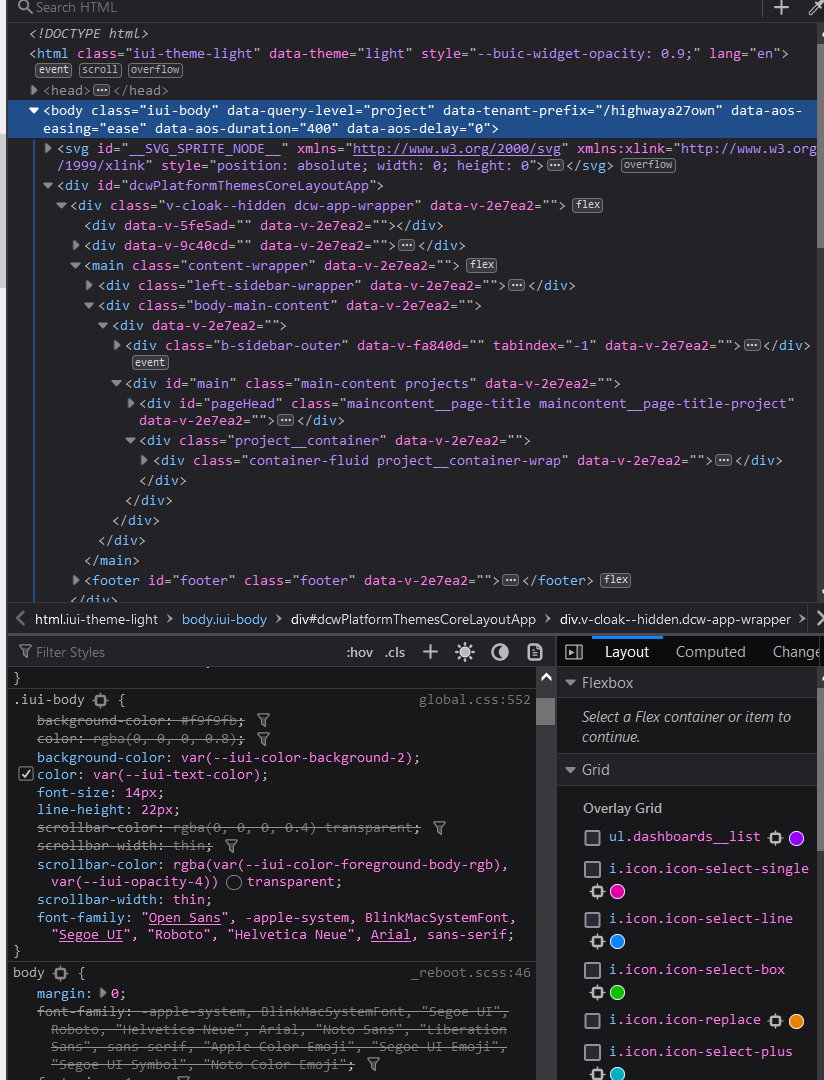Open the pseudo-class panel via :hov
Screen dimensions: 824x1080
[x=359, y=651]
